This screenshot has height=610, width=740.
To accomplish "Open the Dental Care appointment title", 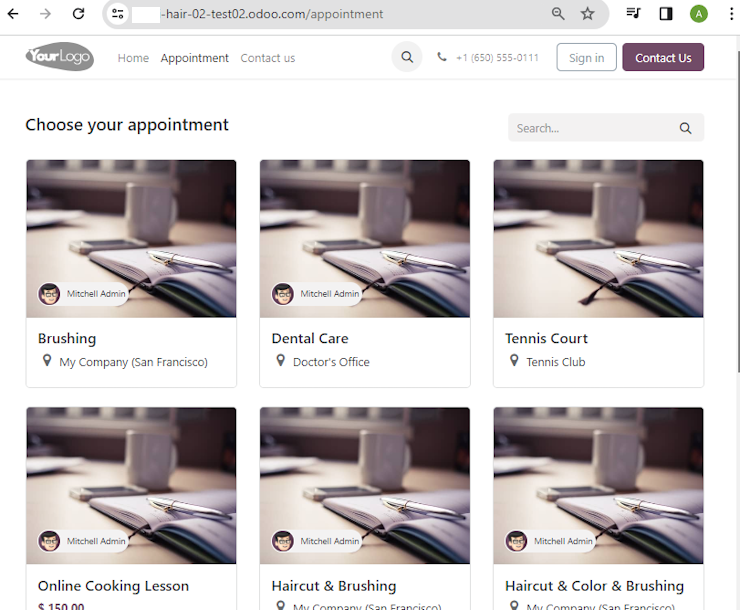I will click(310, 338).
